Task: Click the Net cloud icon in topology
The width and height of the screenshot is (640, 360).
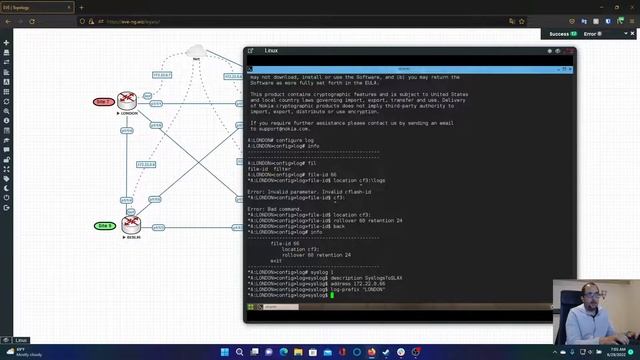Action: click(x=196, y=51)
